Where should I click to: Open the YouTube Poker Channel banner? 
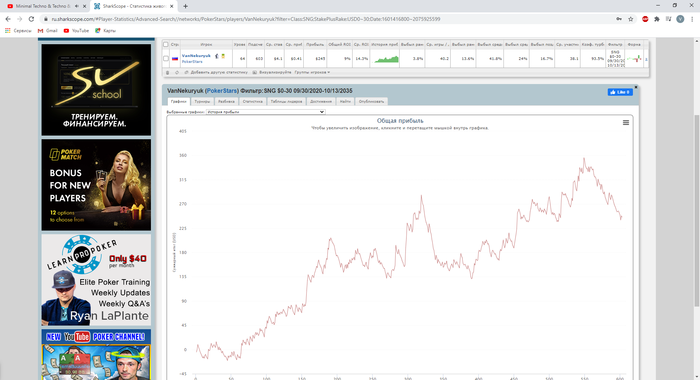pyautogui.click(x=96, y=355)
